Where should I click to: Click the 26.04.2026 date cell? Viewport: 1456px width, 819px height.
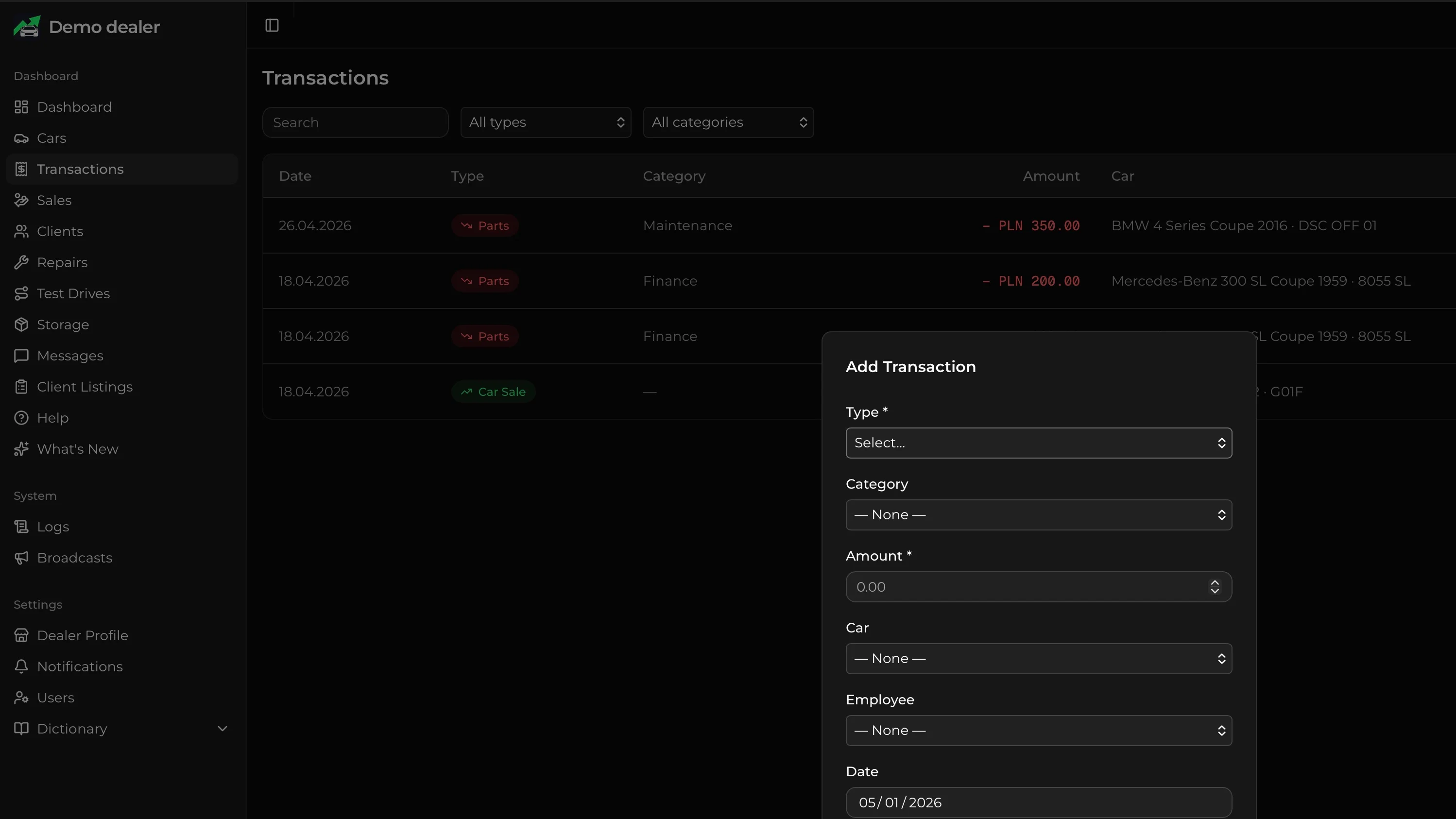315,225
